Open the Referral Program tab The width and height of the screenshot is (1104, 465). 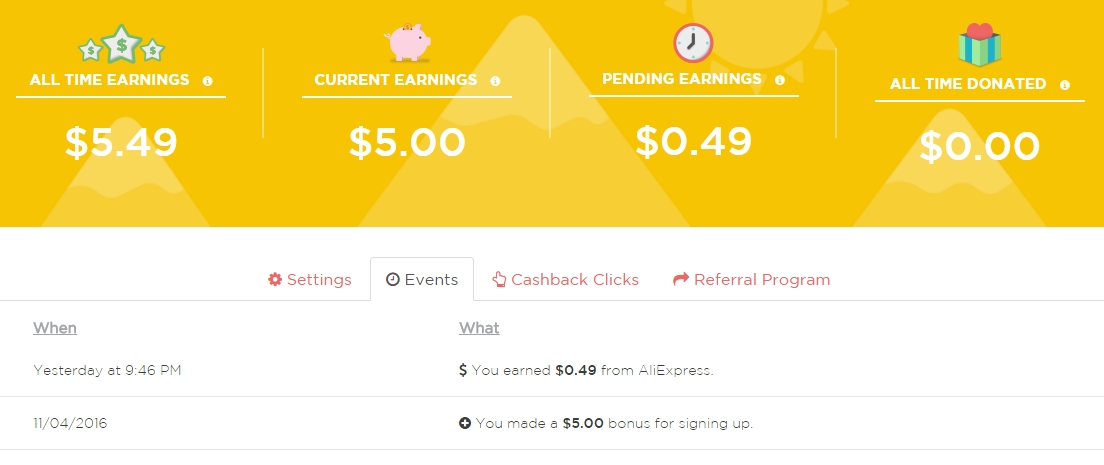click(x=752, y=280)
